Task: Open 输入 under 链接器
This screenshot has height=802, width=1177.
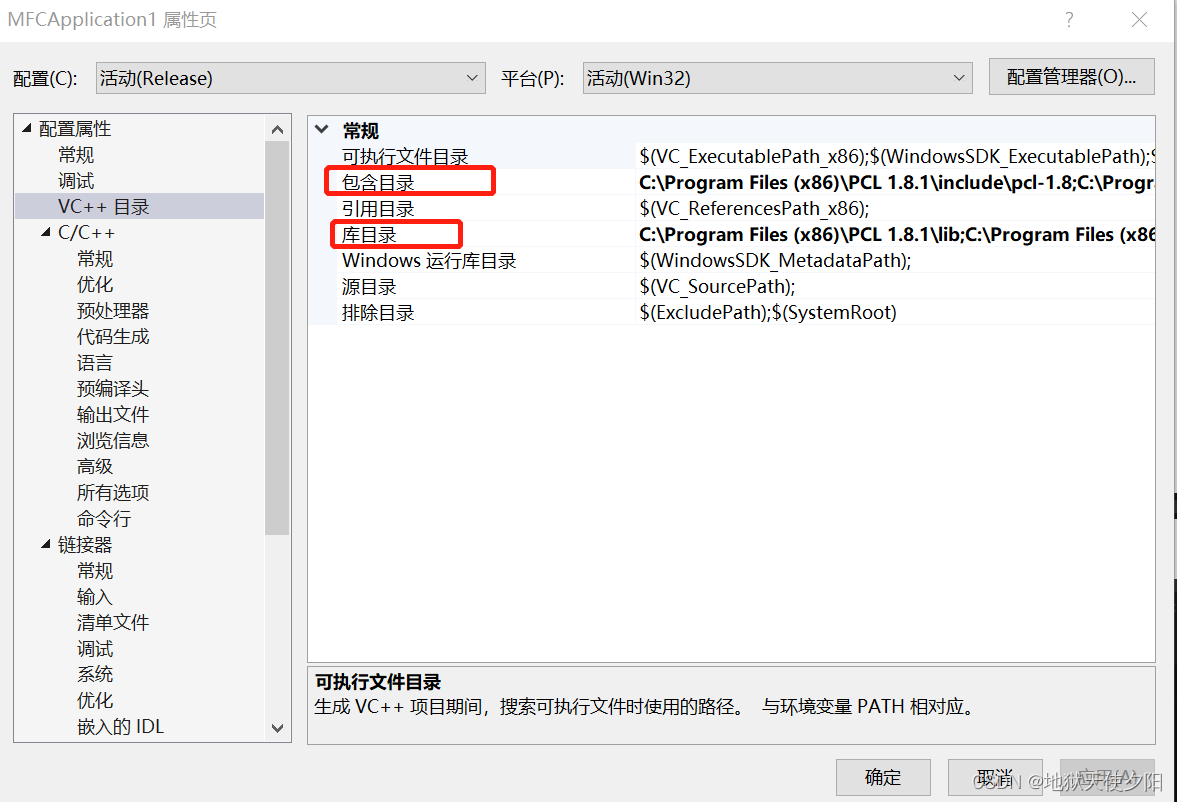Action: [94, 596]
